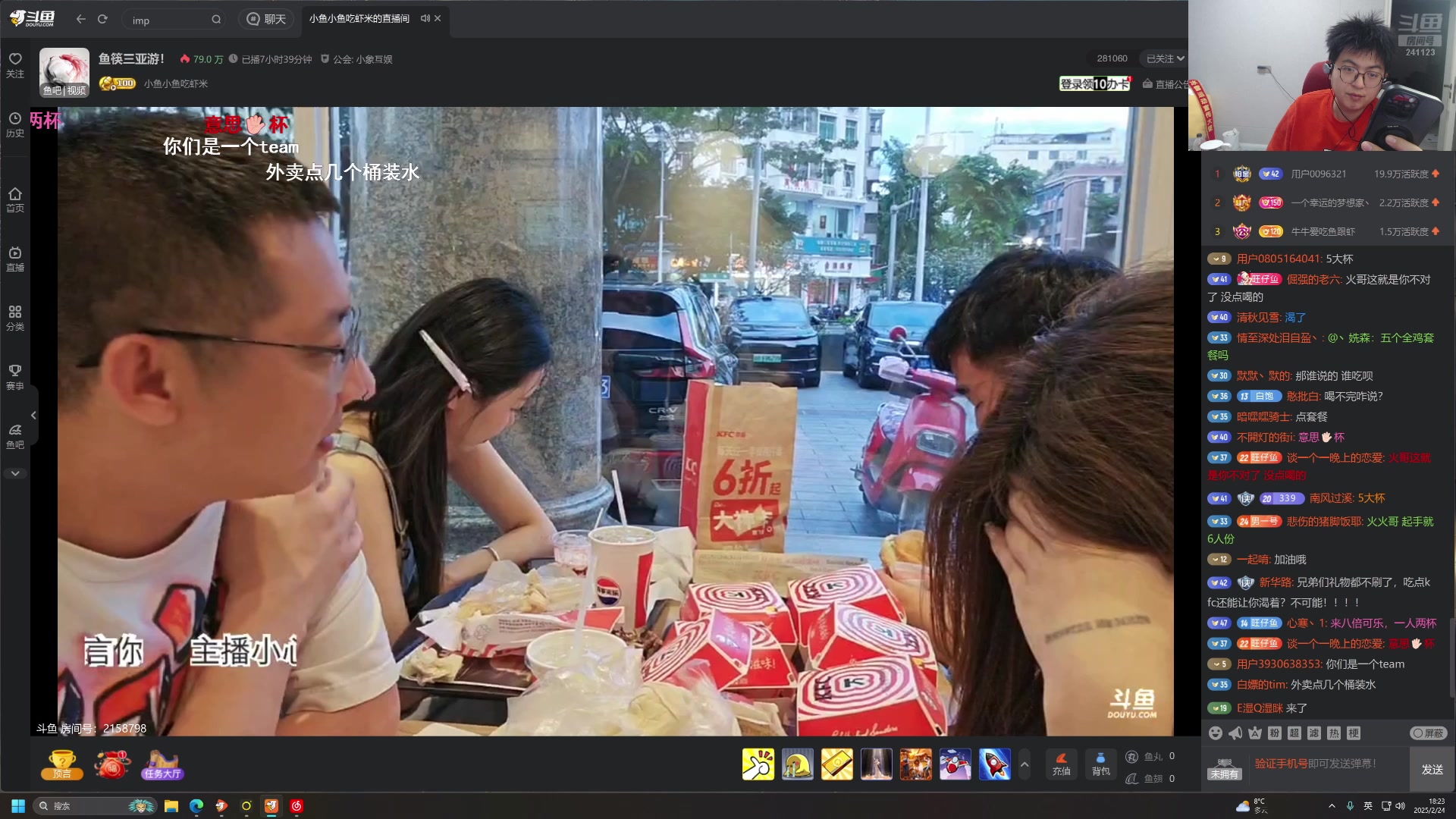Click the emoji smiley icon in chat toolbar

pyautogui.click(x=1216, y=733)
